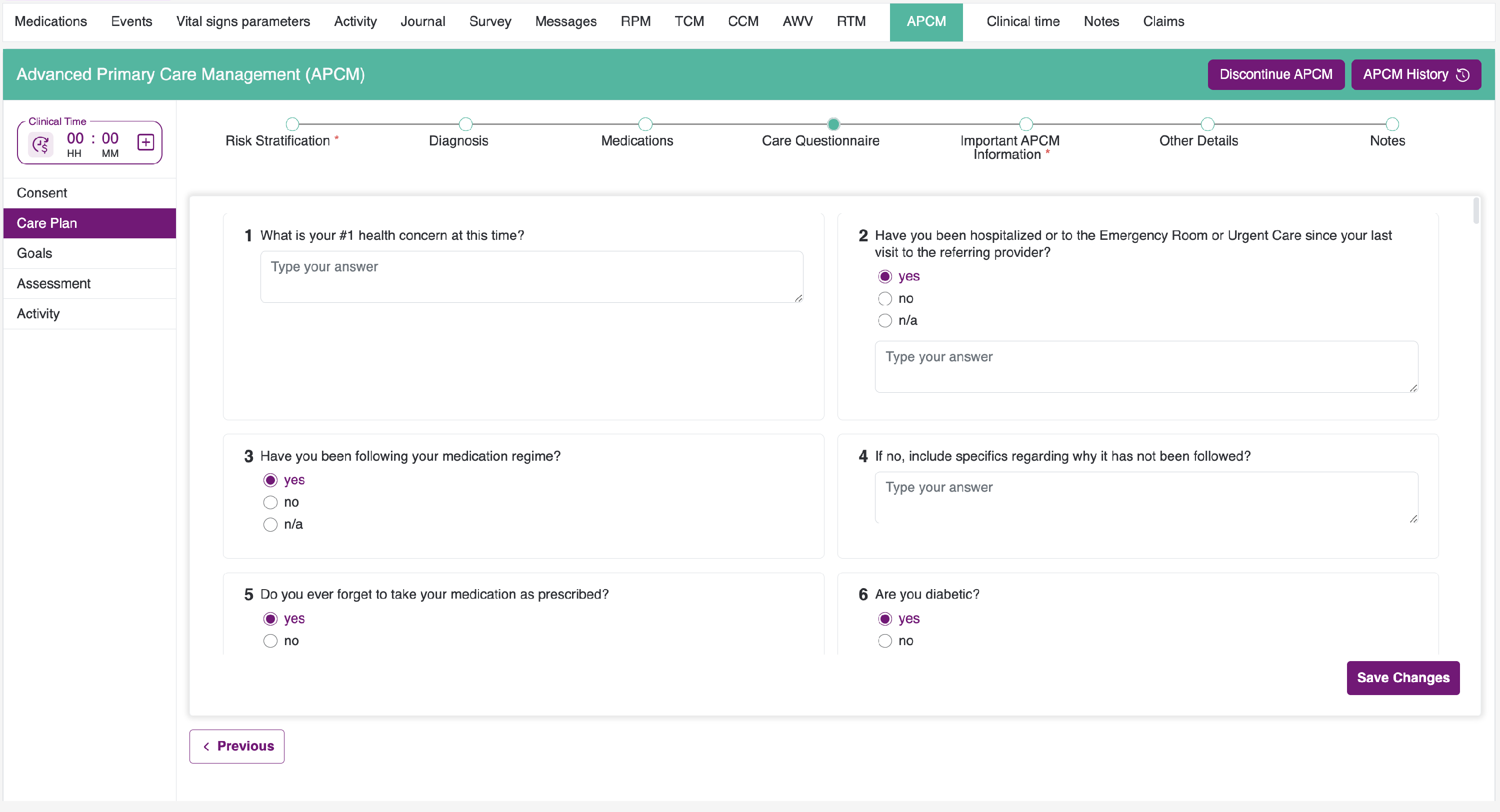Click the Other Details step circle
This screenshot has height=812, width=1500.
pos(1207,124)
